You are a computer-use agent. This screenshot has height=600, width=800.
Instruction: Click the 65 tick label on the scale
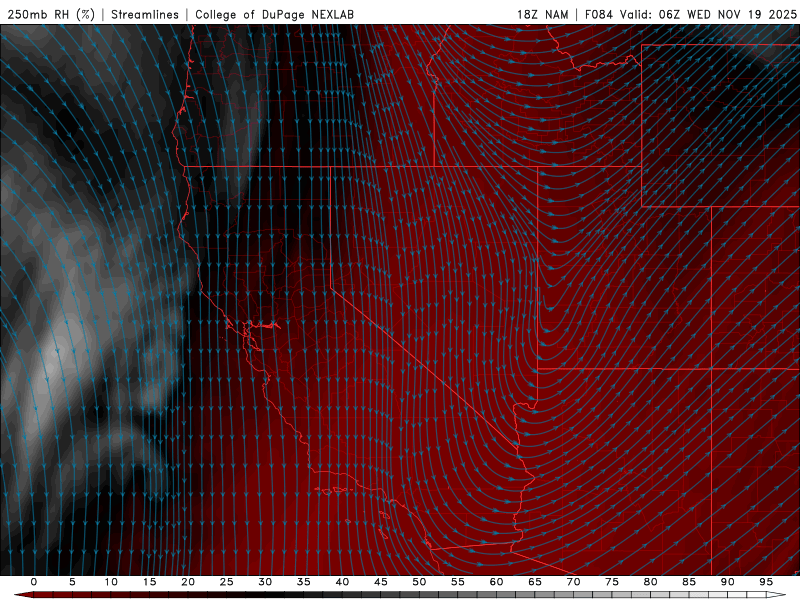coord(535,582)
